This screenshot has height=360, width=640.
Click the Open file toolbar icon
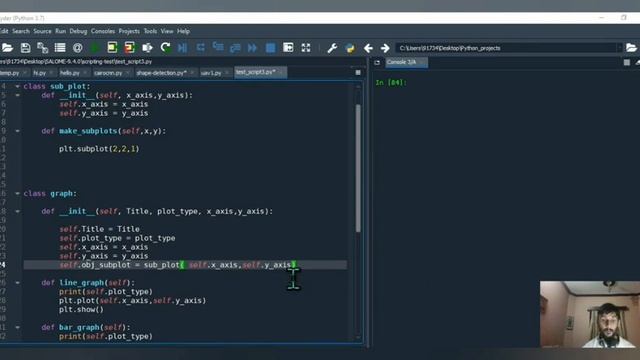(7, 48)
